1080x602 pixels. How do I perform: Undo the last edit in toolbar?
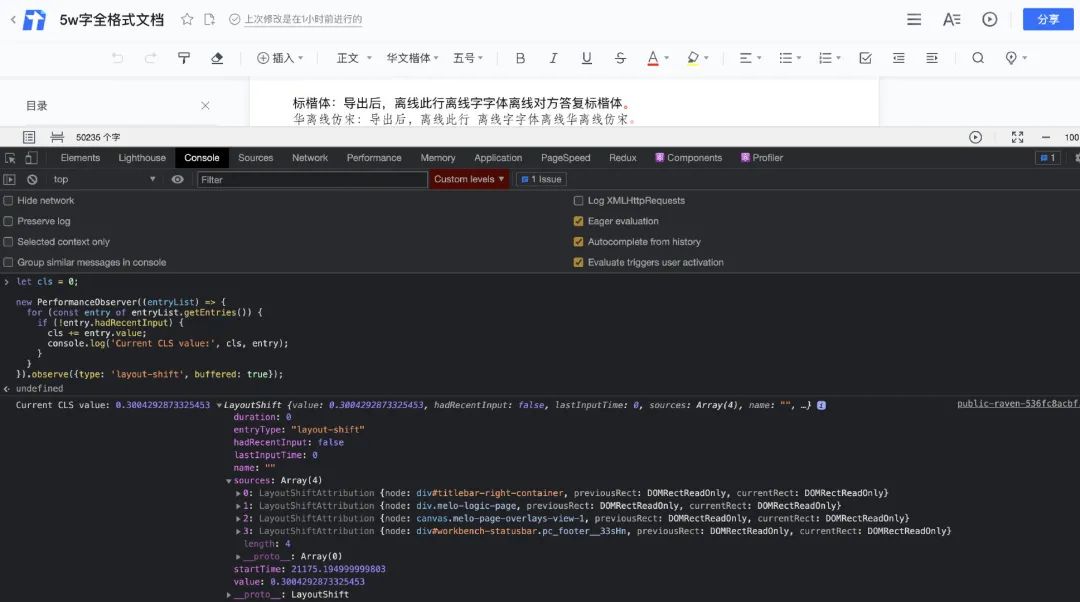coord(118,58)
